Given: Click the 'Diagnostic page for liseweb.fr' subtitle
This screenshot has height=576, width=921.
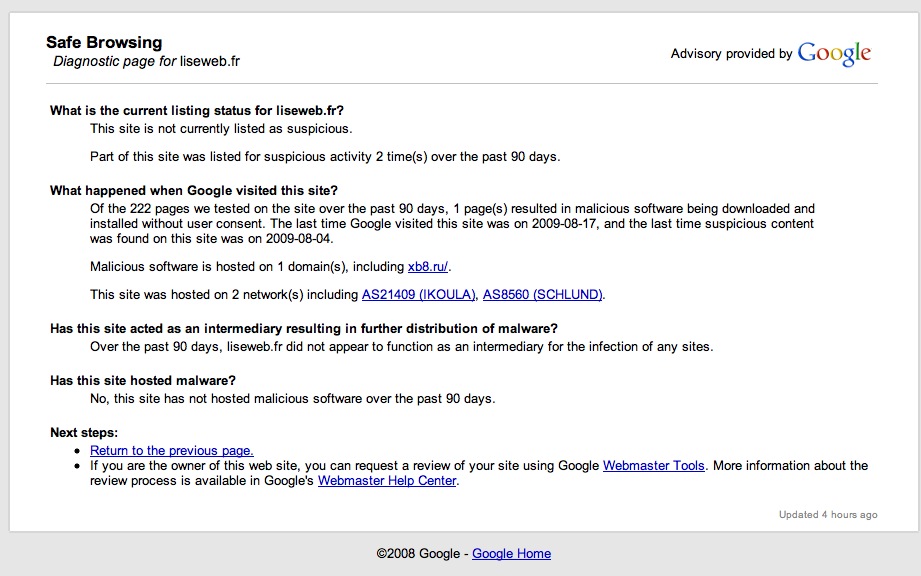Looking at the screenshot, I should (x=146, y=61).
